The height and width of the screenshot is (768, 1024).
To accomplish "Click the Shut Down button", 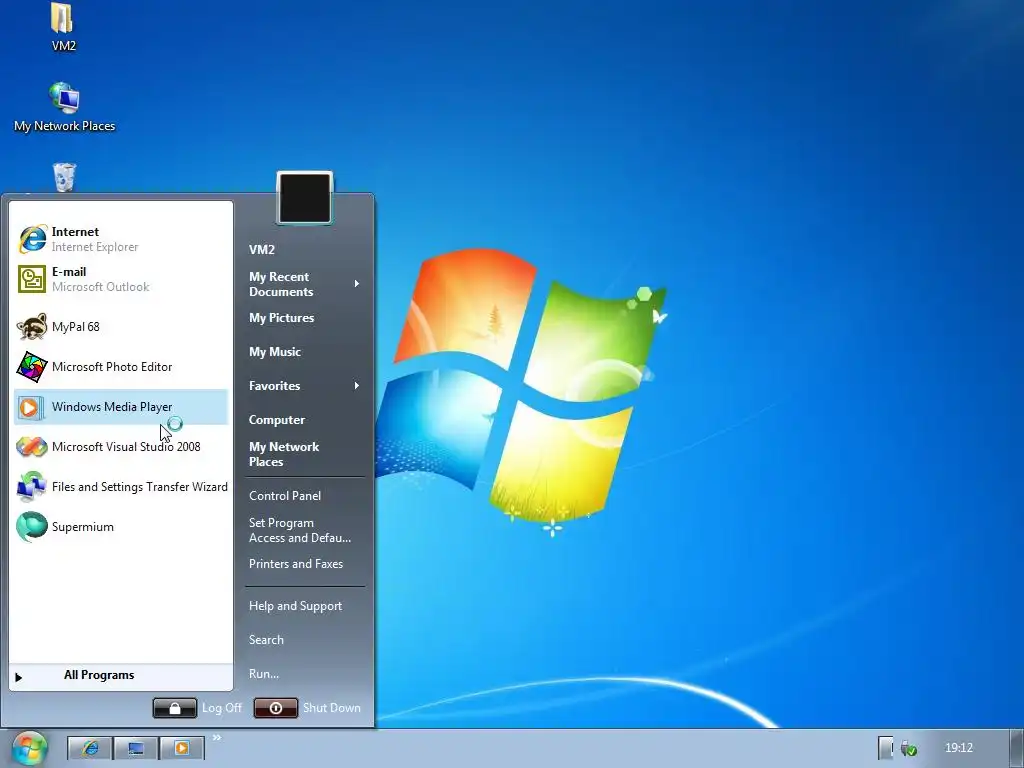I will 276,708.
